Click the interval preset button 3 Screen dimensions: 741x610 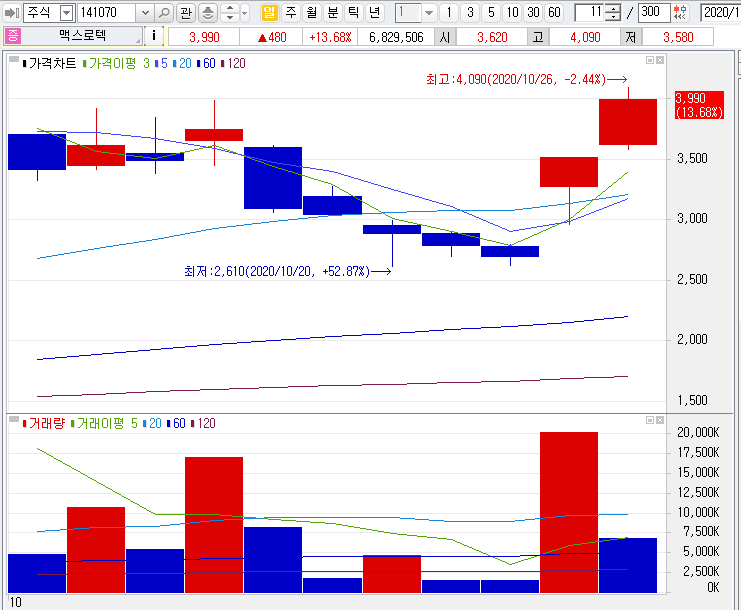pos(470,13)
